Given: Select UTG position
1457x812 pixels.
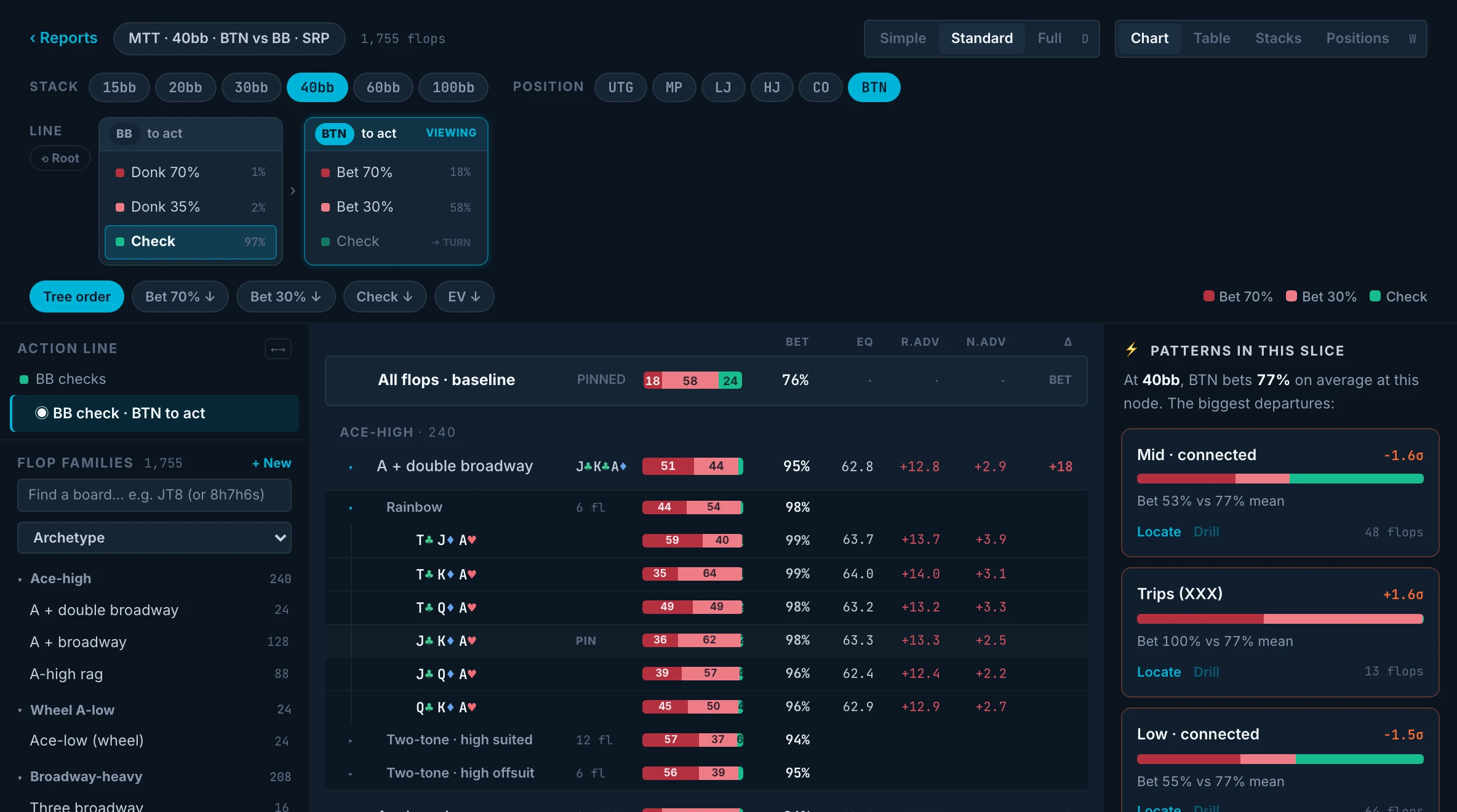Looking at the screenshot, I should pos(620,87).
